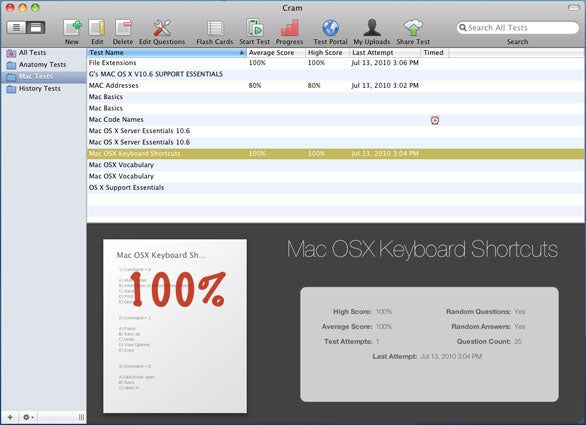
Task: Select Mac Tests folder
Action: 43,77
